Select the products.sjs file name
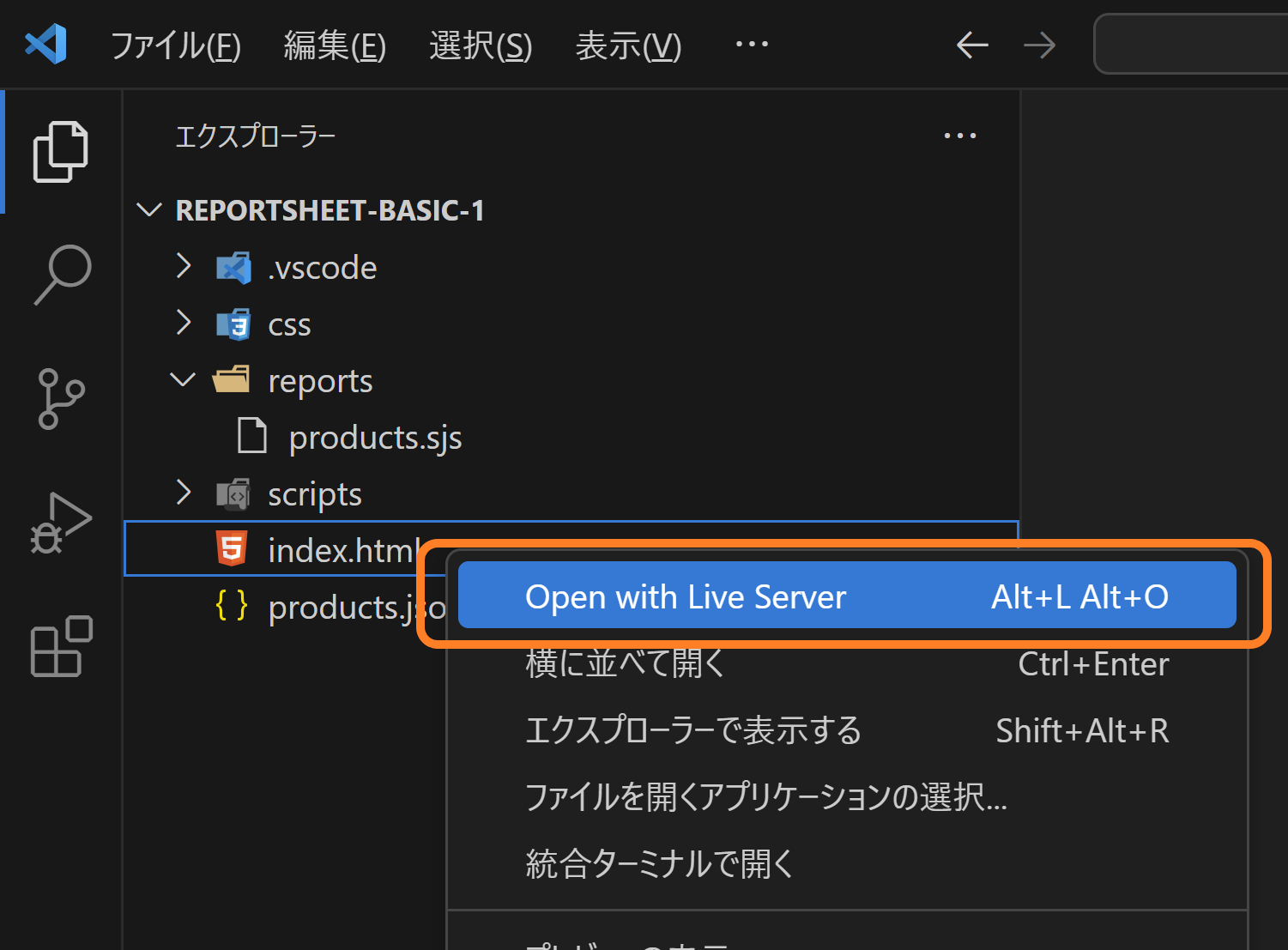Image resolution: width=1288 pixels, height=950 pixels. click(376, 438)
